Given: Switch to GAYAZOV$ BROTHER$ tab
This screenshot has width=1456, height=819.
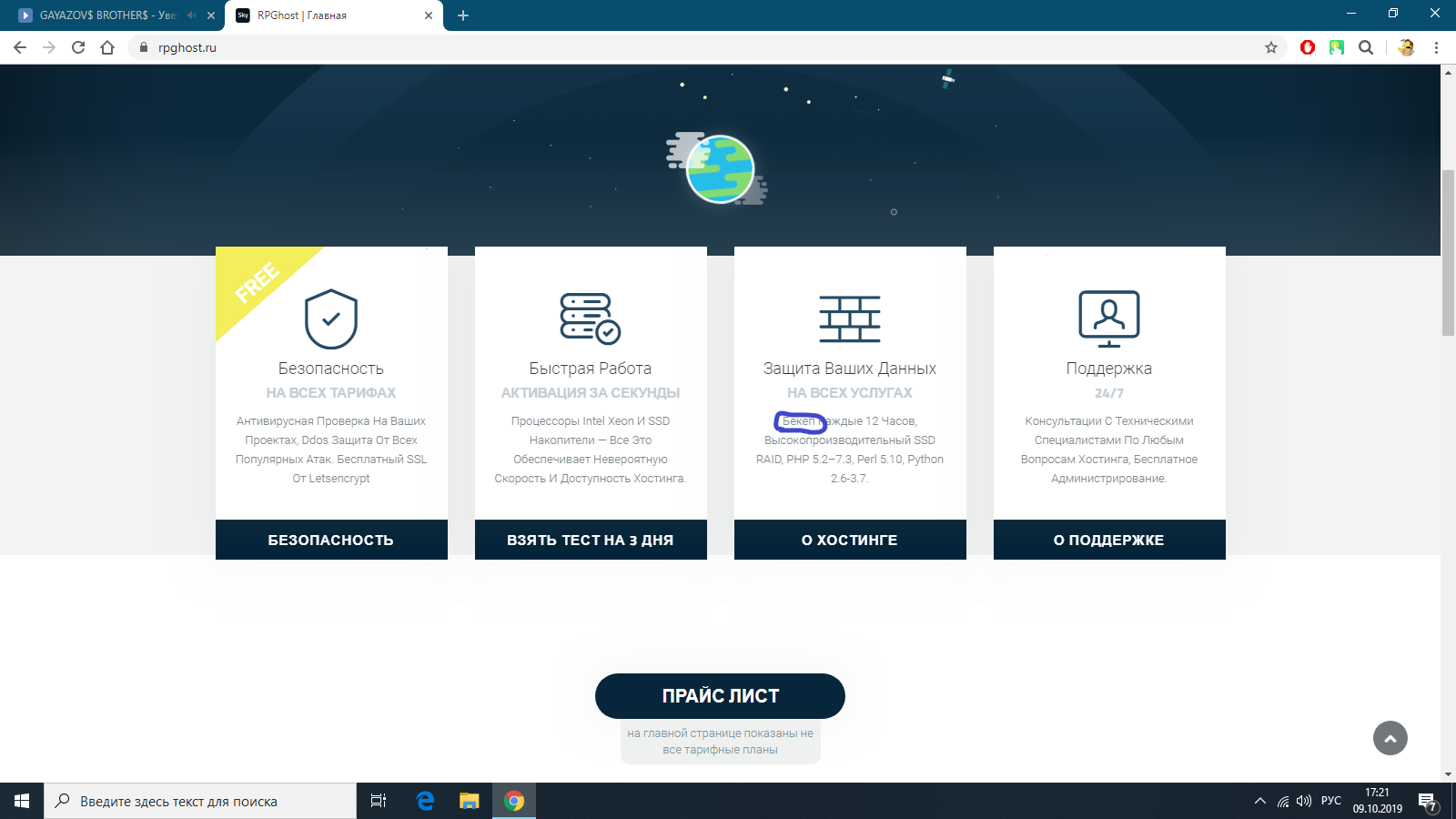Looking at the screenshot, I should click(x=100, y=15).
